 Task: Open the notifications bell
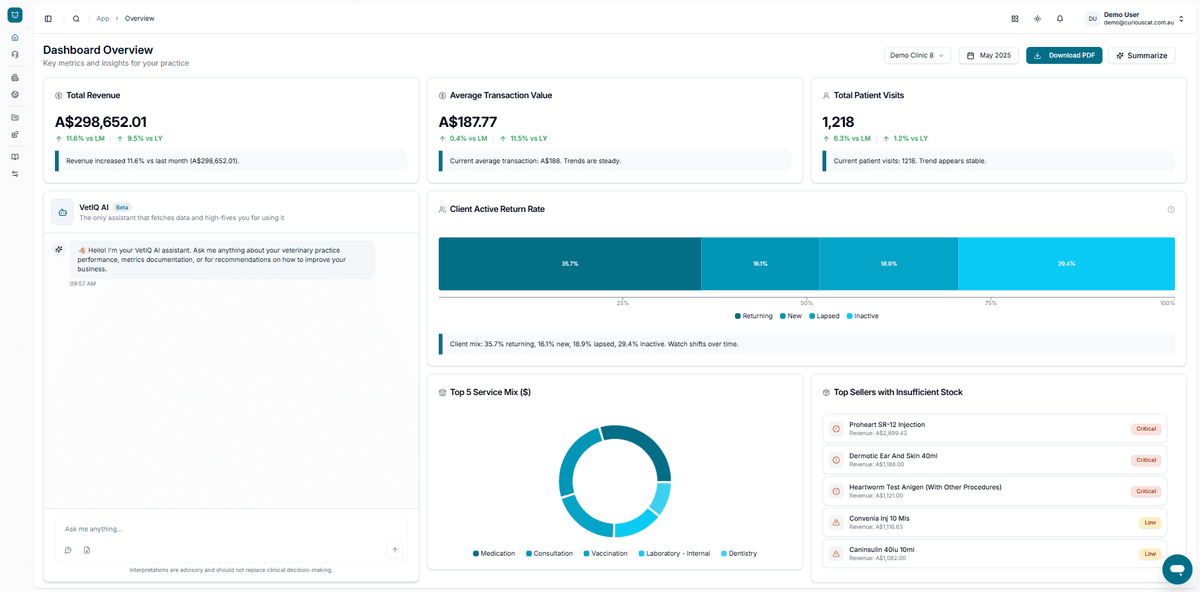pyautogui.click(x=1060, y=18)
